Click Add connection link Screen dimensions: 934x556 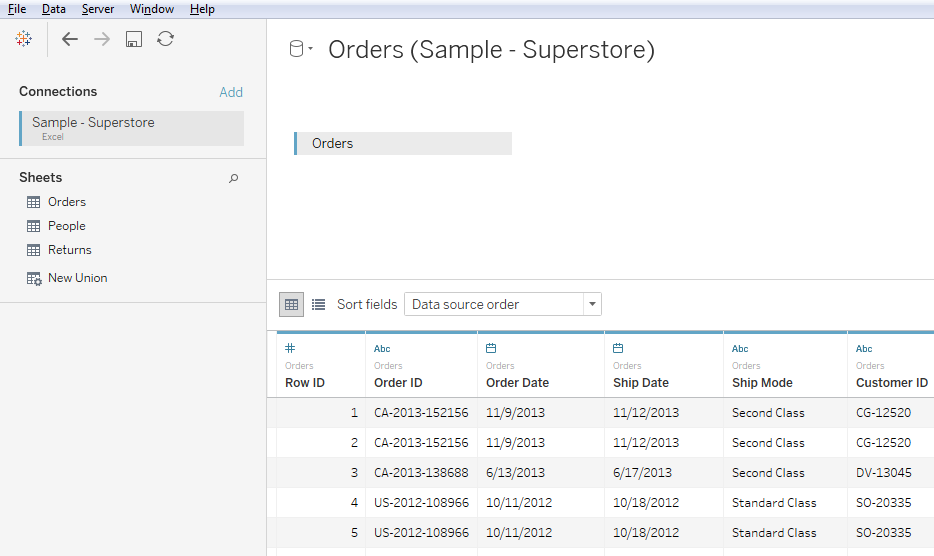(x=231, y=92)
